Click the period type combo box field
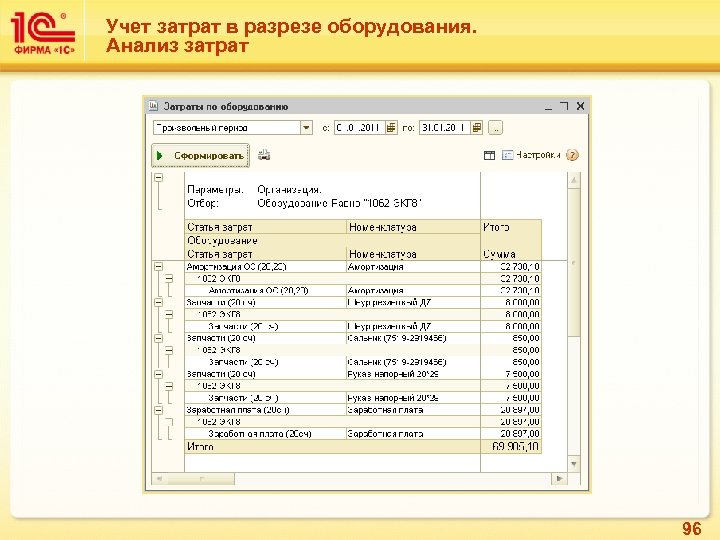 pyautogui.click(x=227, y=128)
